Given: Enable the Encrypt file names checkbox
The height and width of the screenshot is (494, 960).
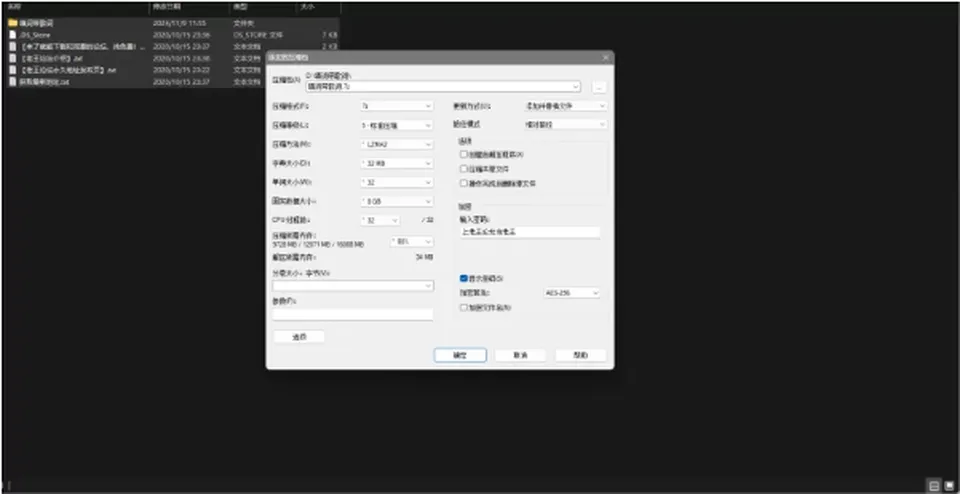Looking at the screenshot, I should (464, 307).
